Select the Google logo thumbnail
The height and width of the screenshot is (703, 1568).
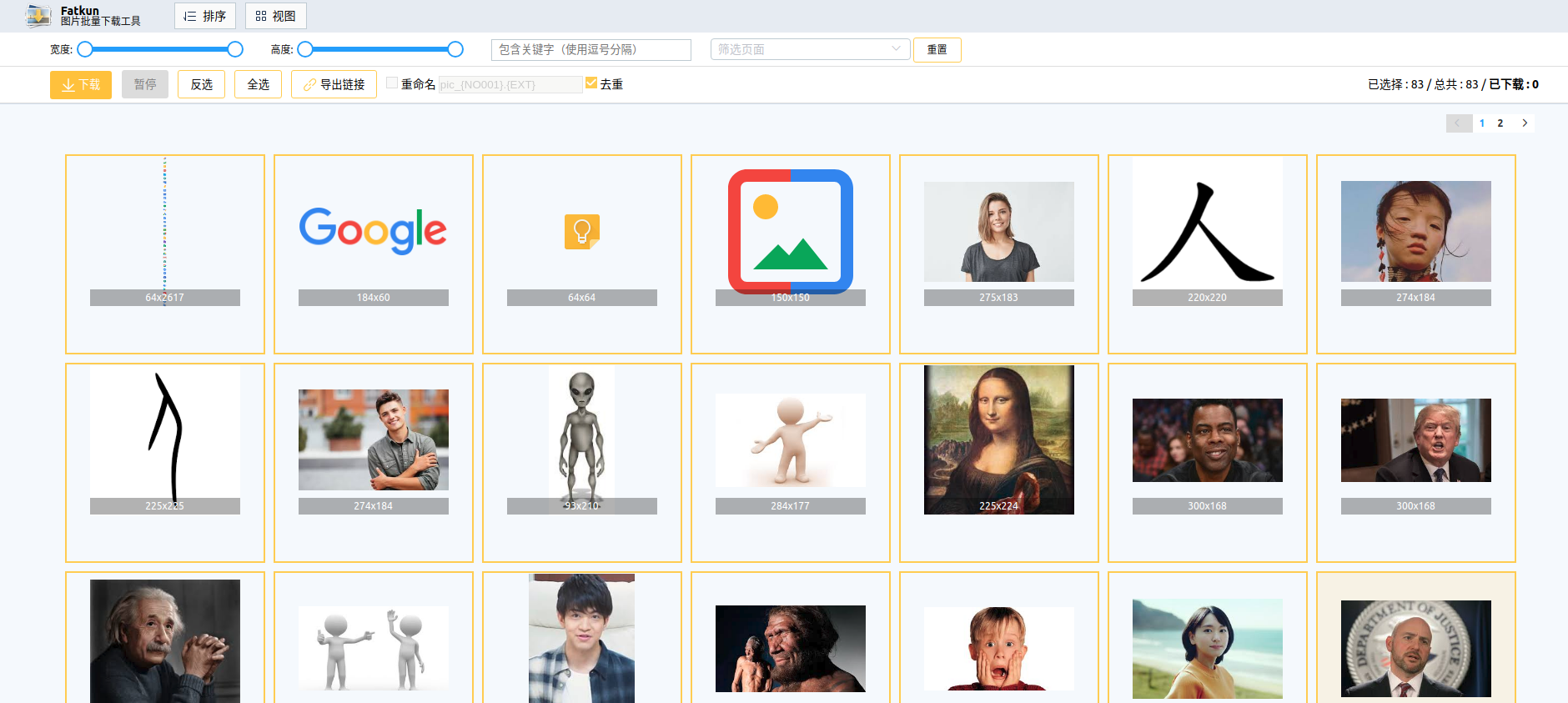point(374,231)
